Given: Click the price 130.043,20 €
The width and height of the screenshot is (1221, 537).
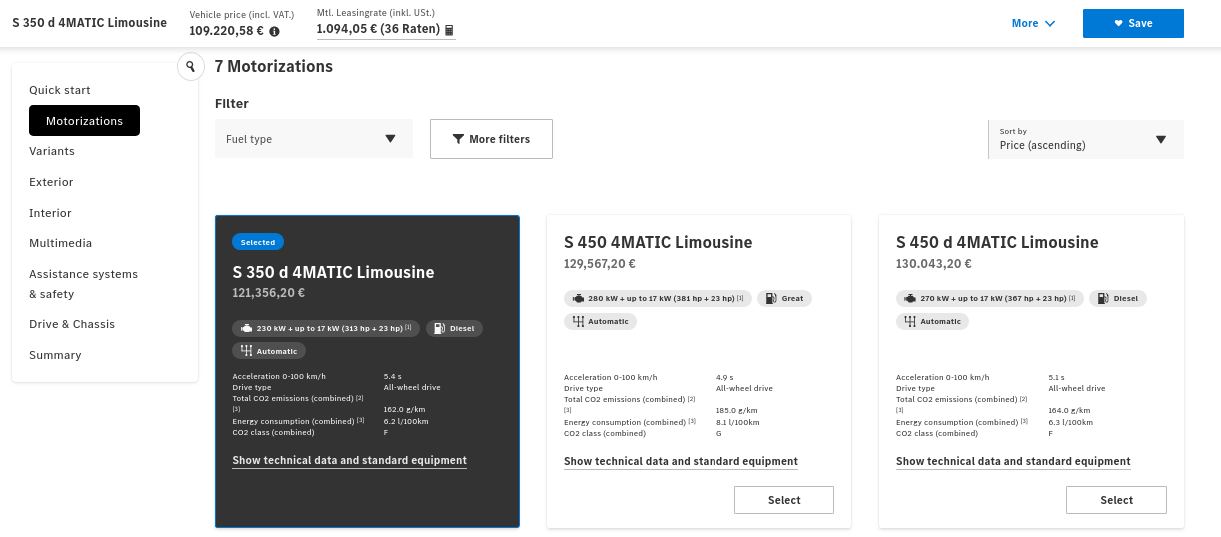Looking at the screenshot, I should [932, 264].
